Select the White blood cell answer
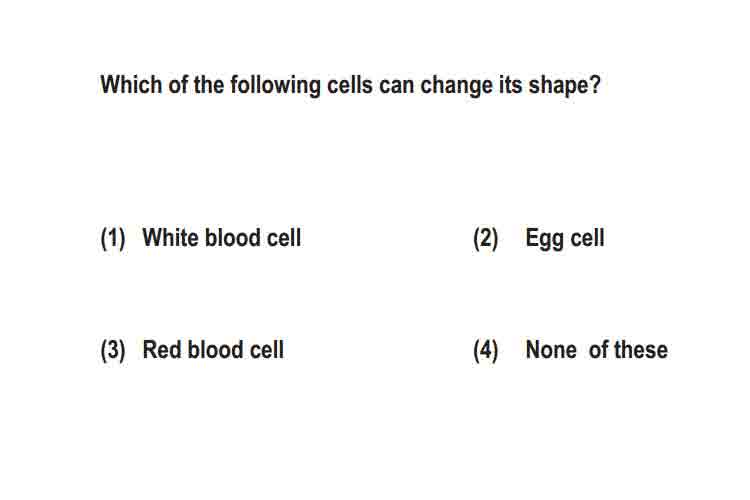Viewport: 750px width, 500px height. 222,238
